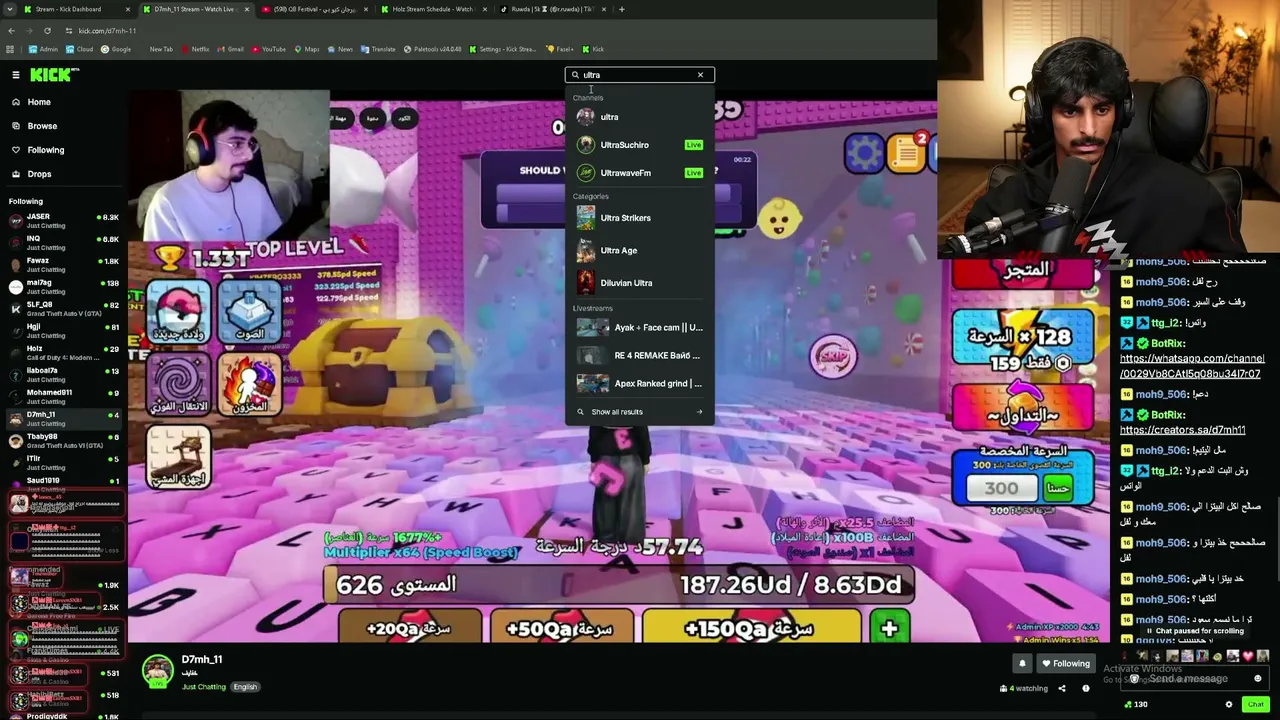Click the Following heart button
This screenshot has height=720, width=1280.
click(1066, 664)
